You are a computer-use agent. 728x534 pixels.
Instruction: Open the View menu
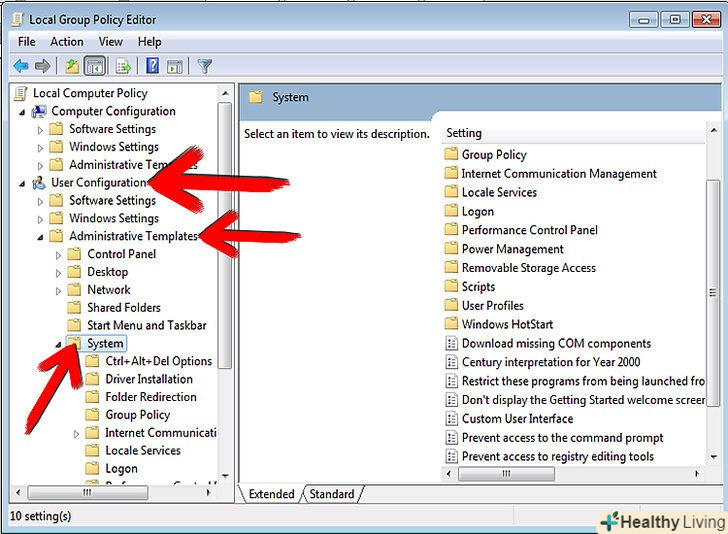tap(110, 42)
